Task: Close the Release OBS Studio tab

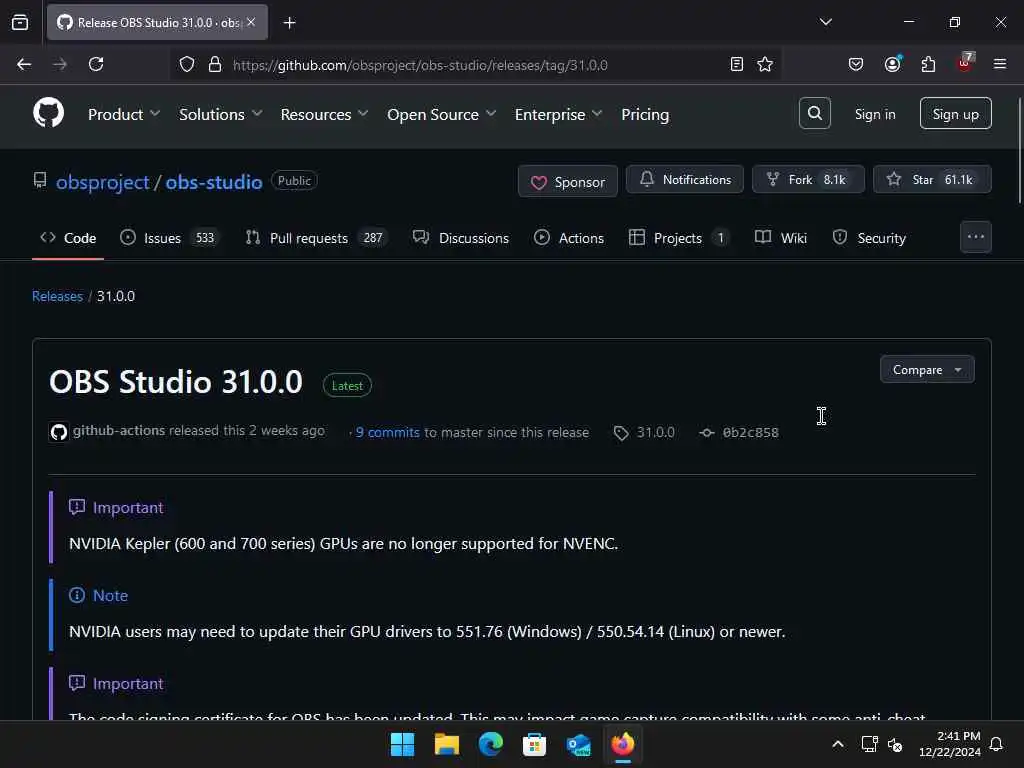Action: (251, 22)
